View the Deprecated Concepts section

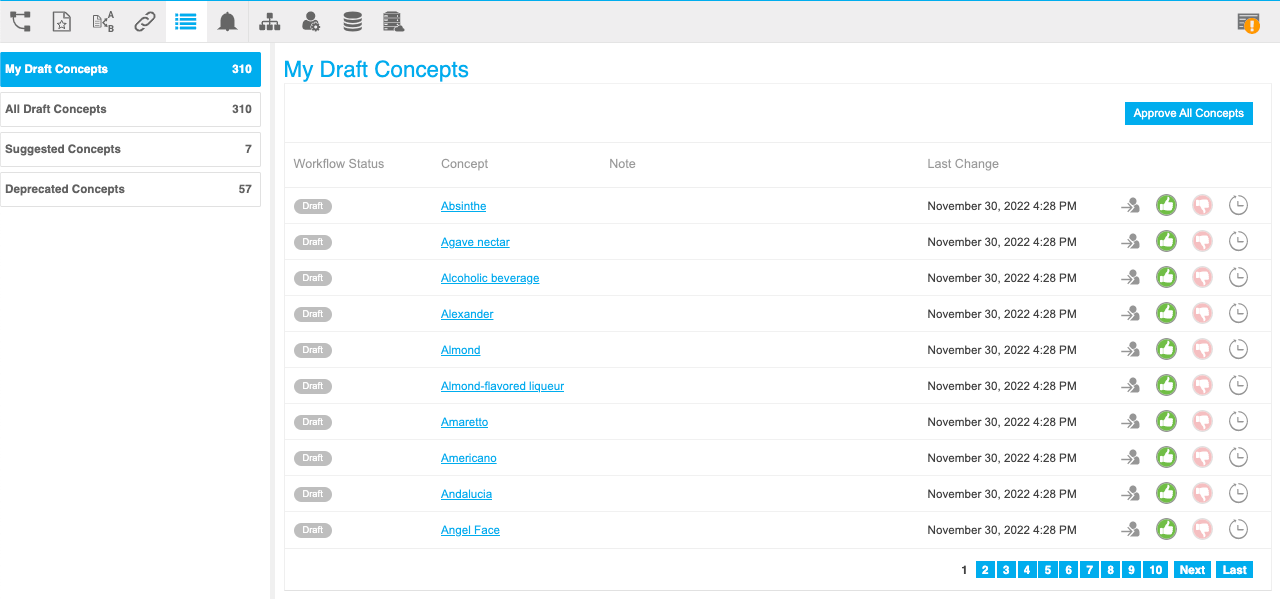point(131,189)
